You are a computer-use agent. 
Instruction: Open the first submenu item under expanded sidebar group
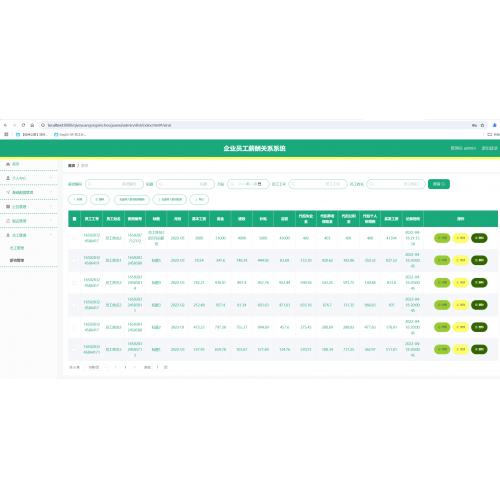(17, 248)
